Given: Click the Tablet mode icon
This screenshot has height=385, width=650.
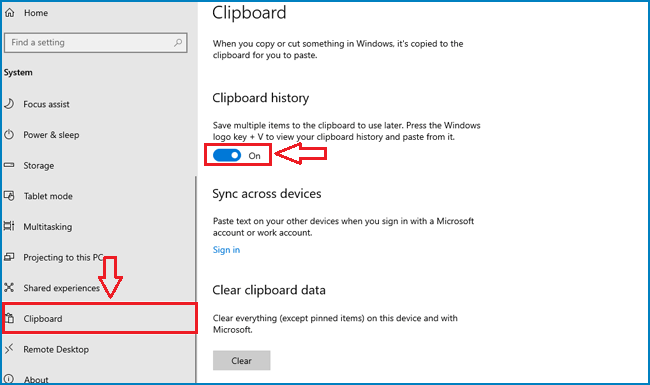Looking at the screenshot, I should pos(9,196).
